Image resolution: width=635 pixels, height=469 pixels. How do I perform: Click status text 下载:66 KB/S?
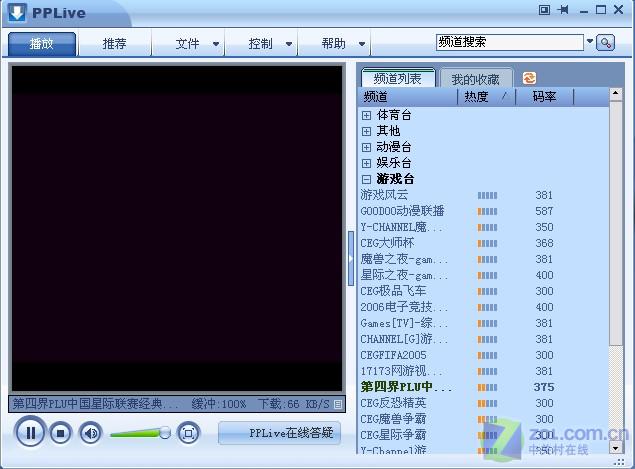click(x=294, y=404)
